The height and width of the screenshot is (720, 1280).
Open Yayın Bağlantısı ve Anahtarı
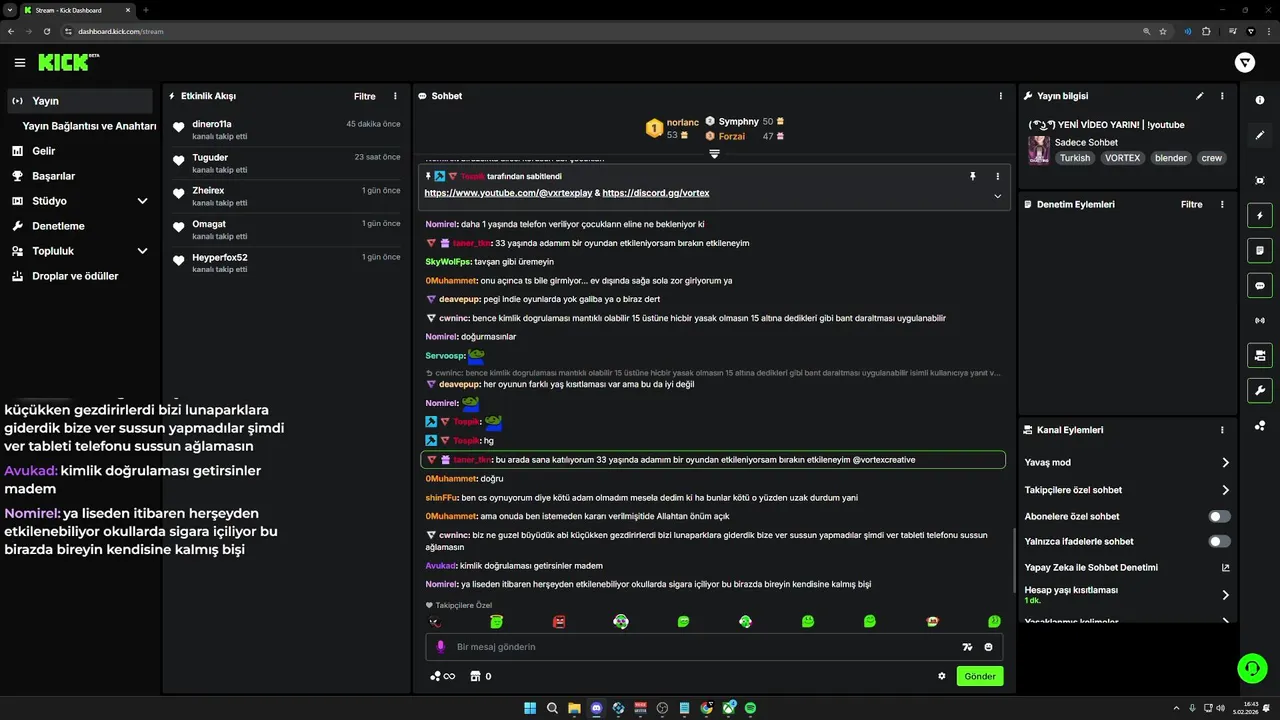tap(89, 126)
